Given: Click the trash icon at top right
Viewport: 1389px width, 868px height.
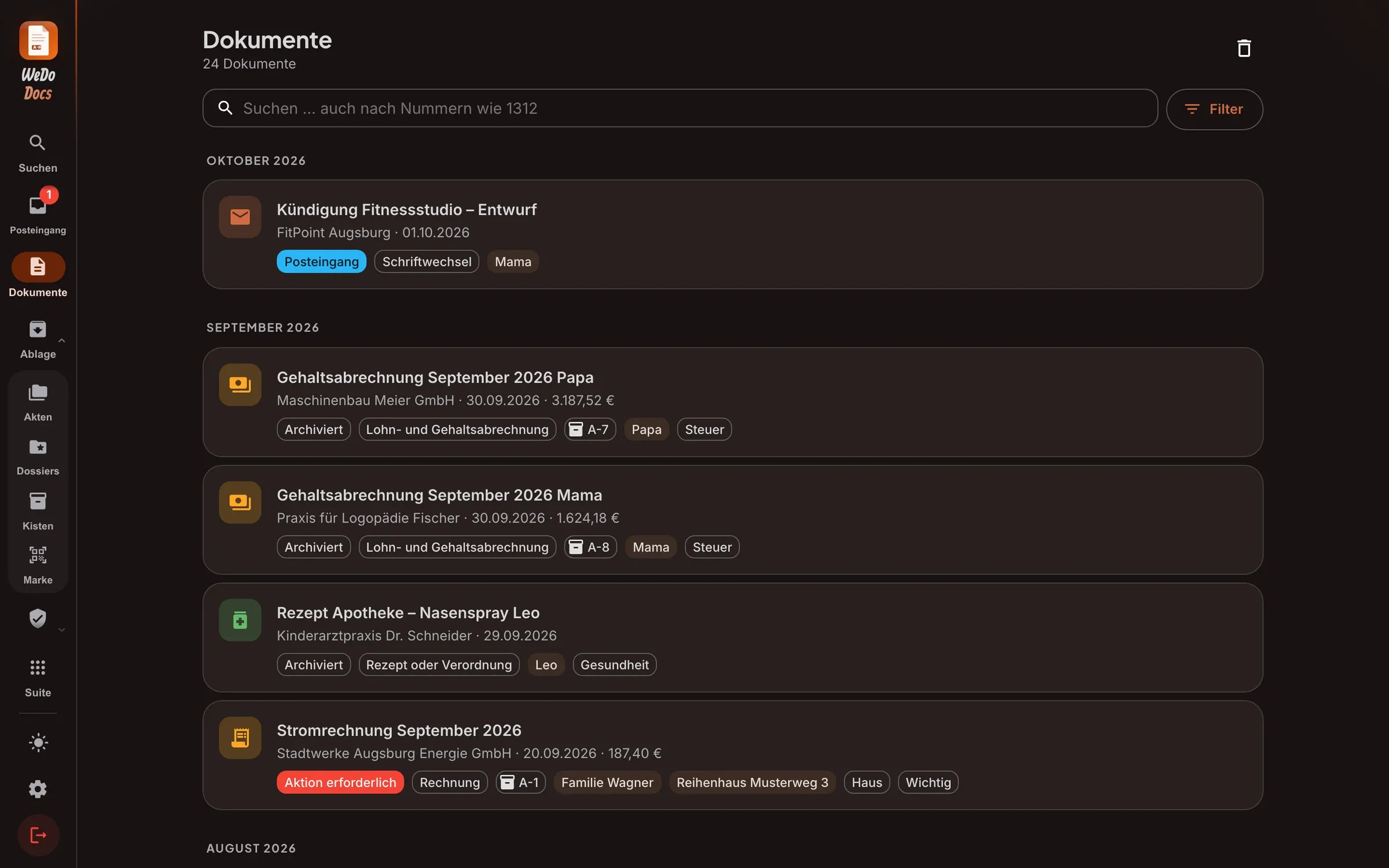Looking at the screenshot, I should click(1244, 48).
